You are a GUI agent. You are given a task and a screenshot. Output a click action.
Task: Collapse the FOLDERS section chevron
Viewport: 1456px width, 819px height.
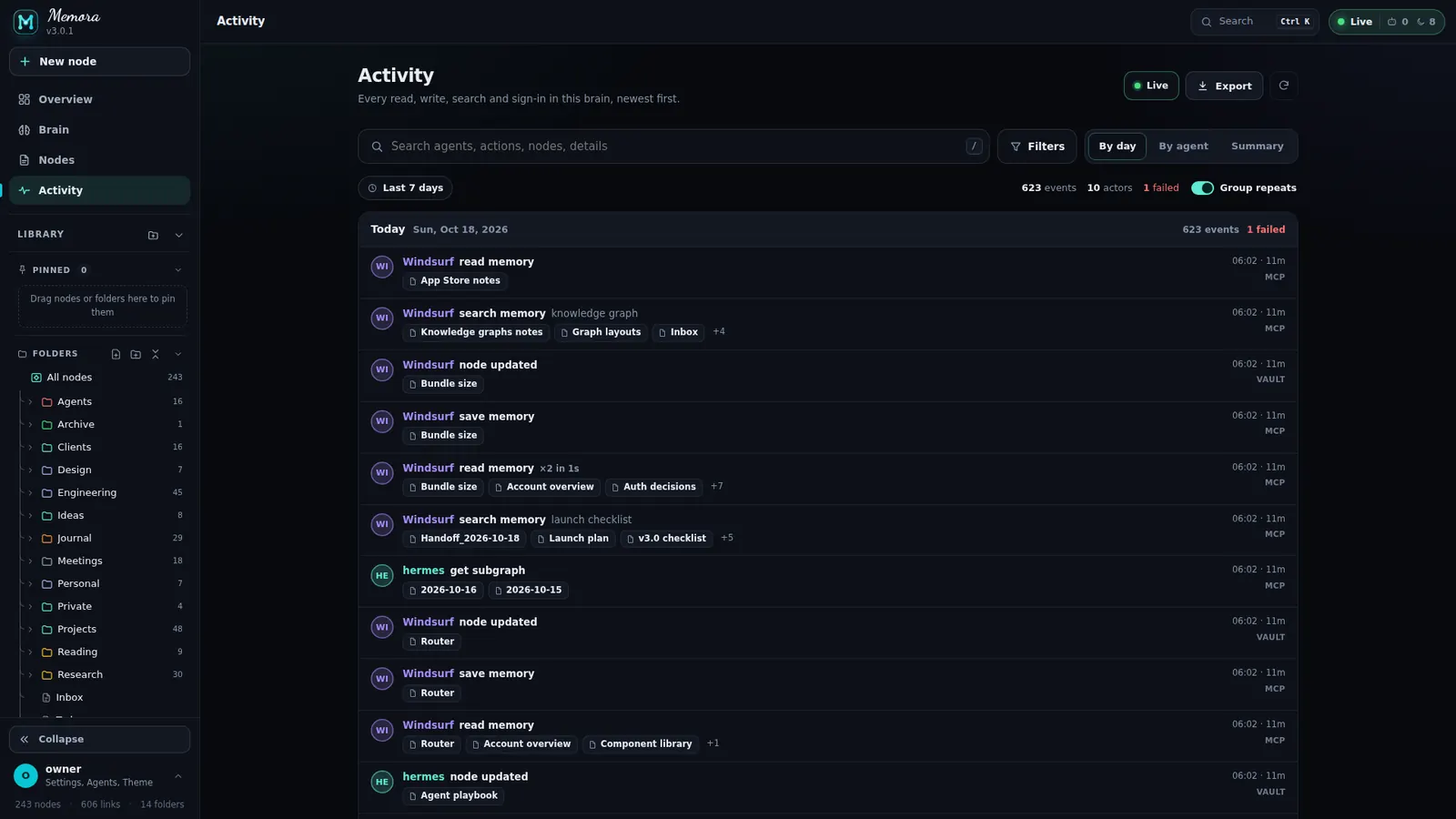(x=178, y=354)
